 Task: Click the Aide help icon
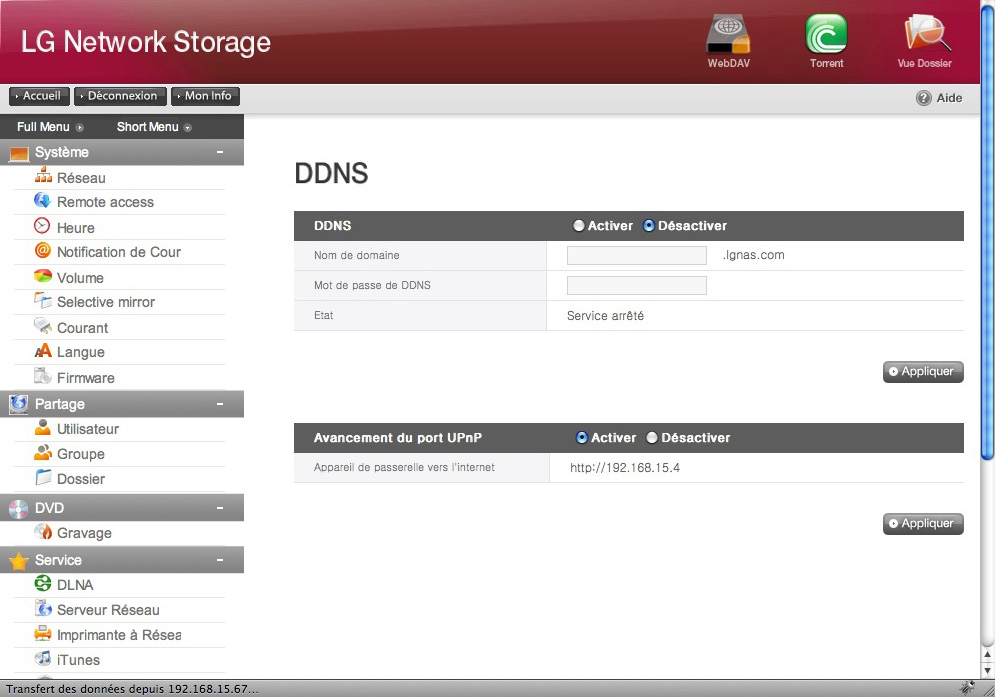tap(924, 98)
